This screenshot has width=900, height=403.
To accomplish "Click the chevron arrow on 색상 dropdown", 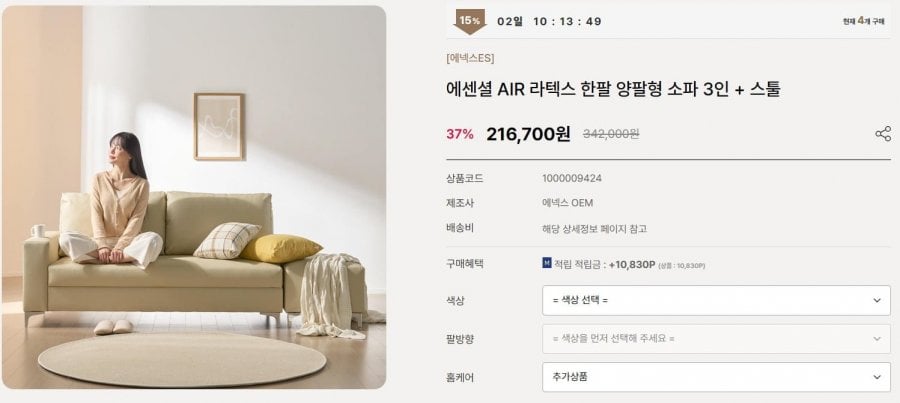I will tap(876, 300).
